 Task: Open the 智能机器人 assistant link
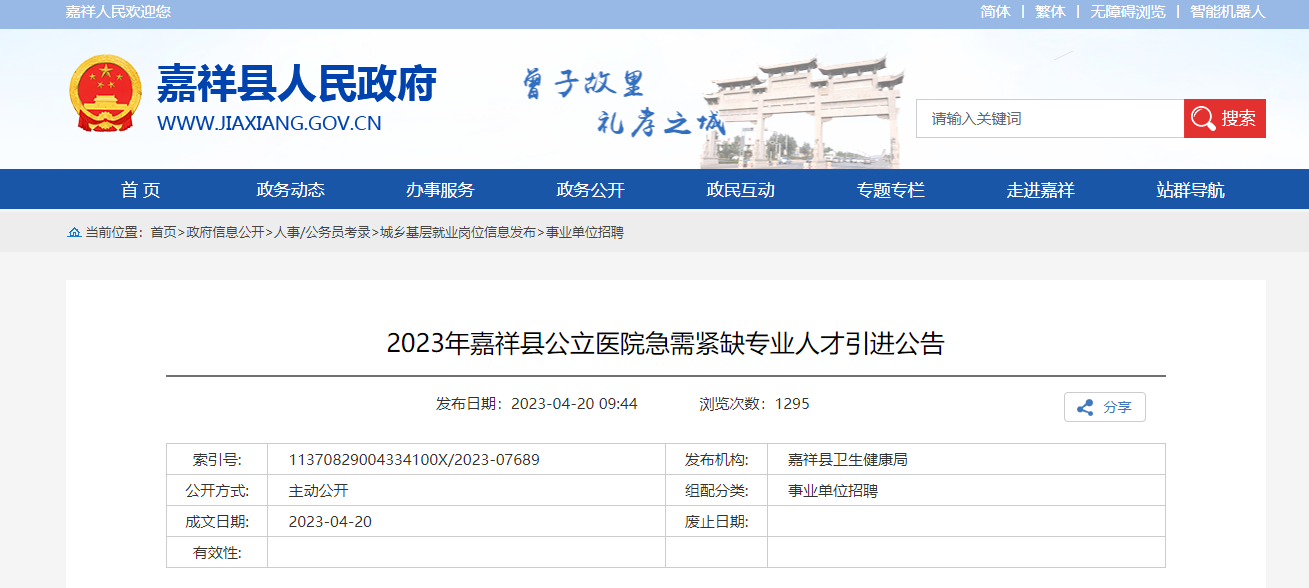[1227, 12]
